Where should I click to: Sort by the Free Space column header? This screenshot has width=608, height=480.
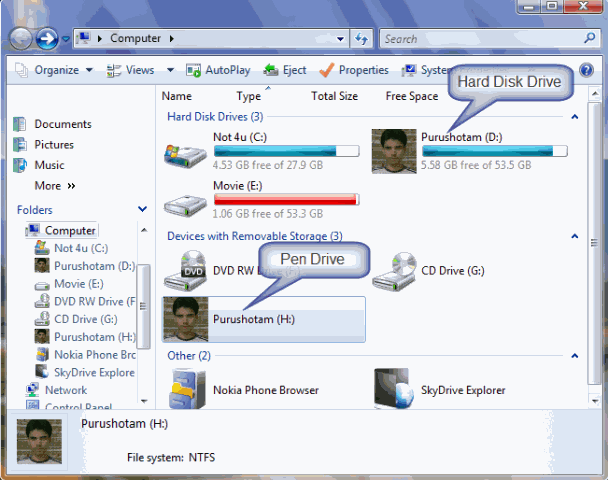[412, 96]
